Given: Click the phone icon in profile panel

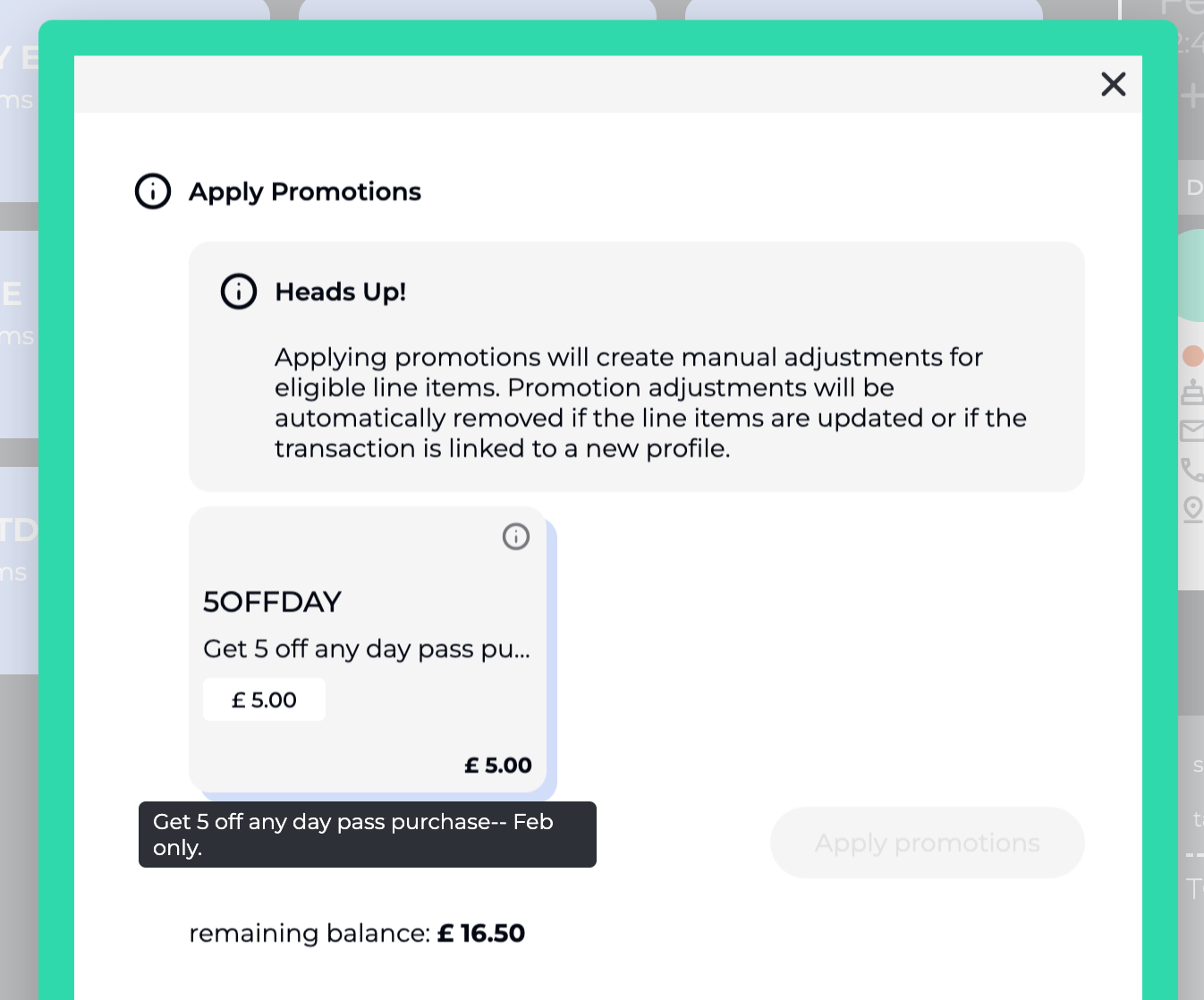Looking at the screenshot, I should [1192, 470].
